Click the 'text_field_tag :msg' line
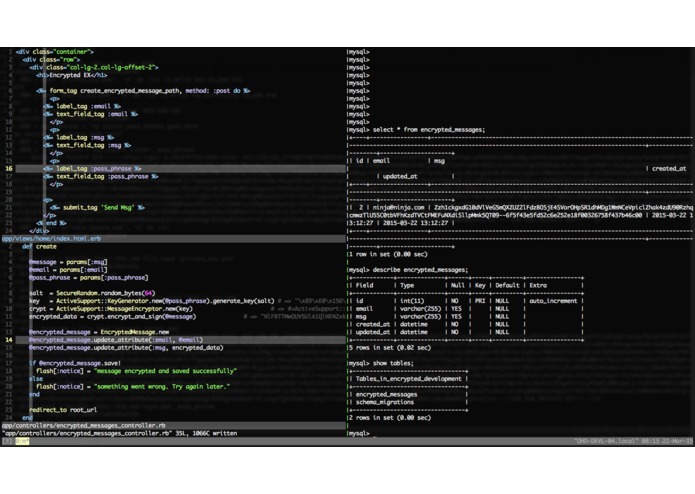The image size is (695, 494). 87,145
